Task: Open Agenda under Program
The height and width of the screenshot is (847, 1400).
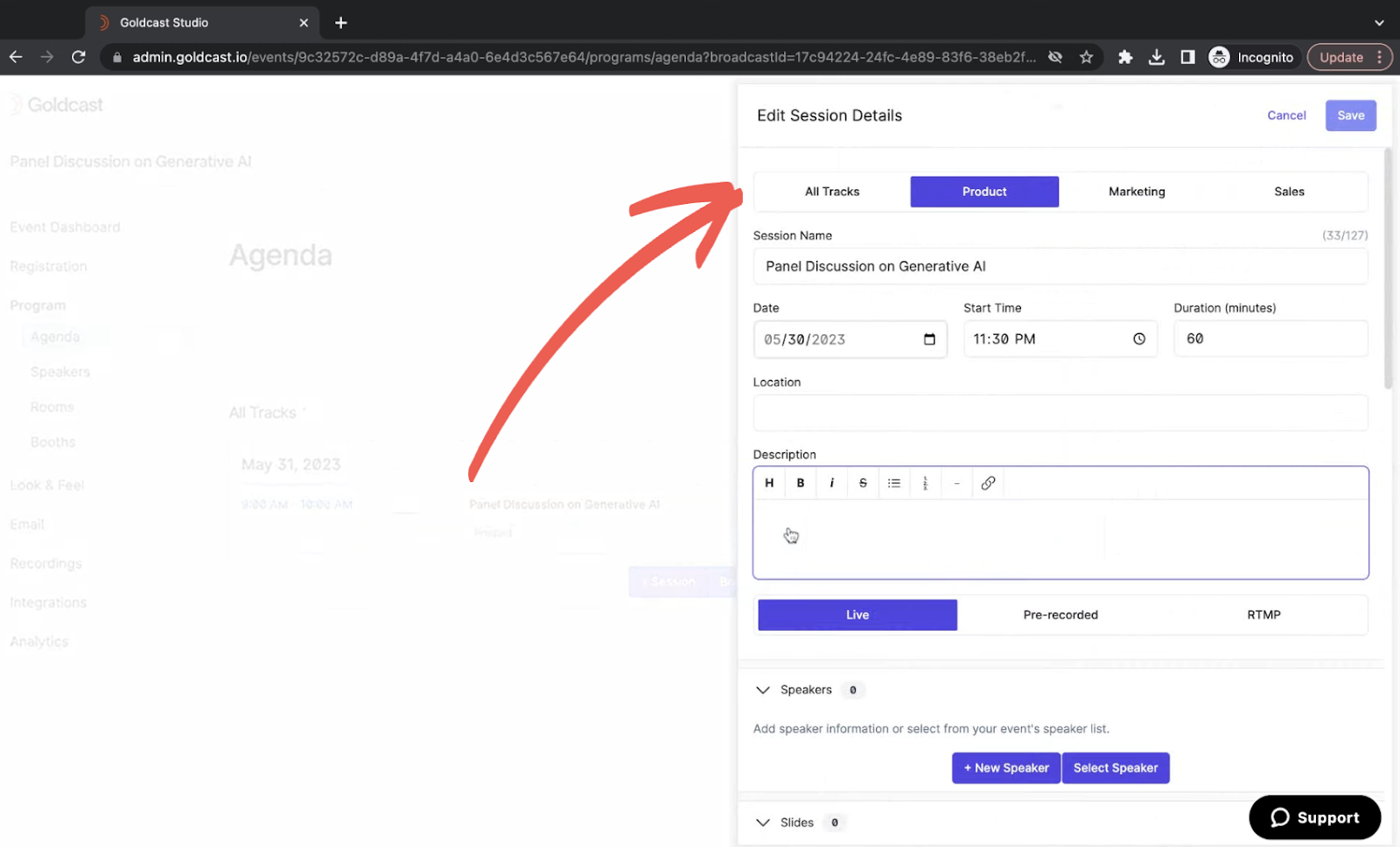Action: pos(55,337)
